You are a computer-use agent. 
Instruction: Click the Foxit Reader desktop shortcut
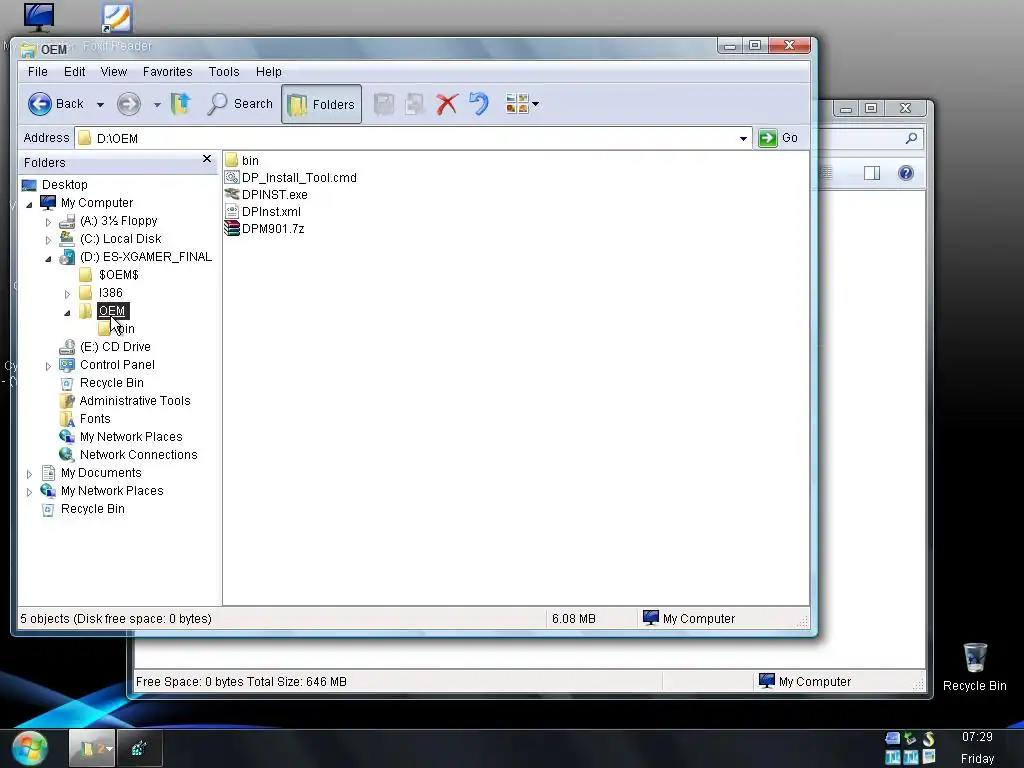coord(118,18)
